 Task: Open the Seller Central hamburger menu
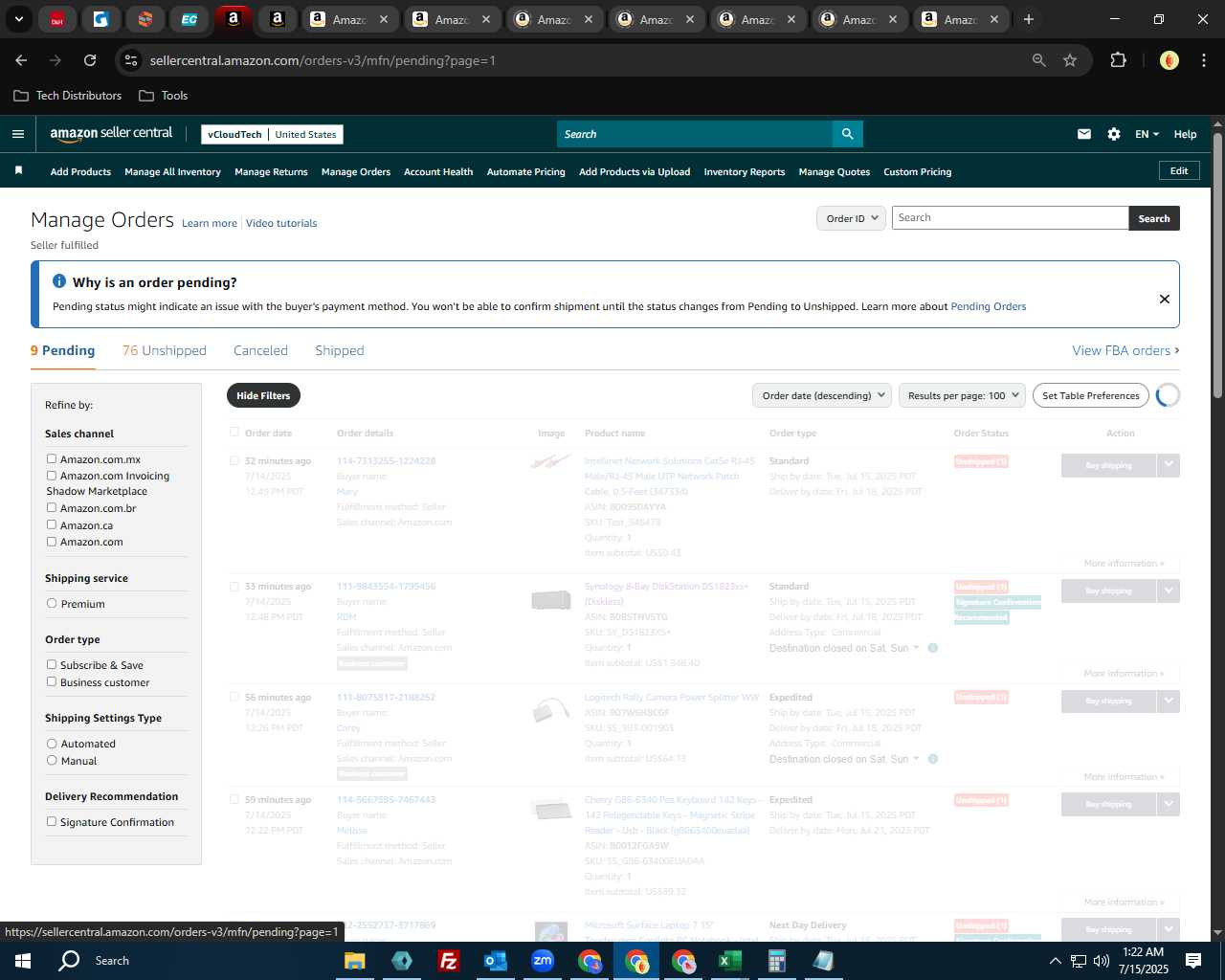[18, 134]
